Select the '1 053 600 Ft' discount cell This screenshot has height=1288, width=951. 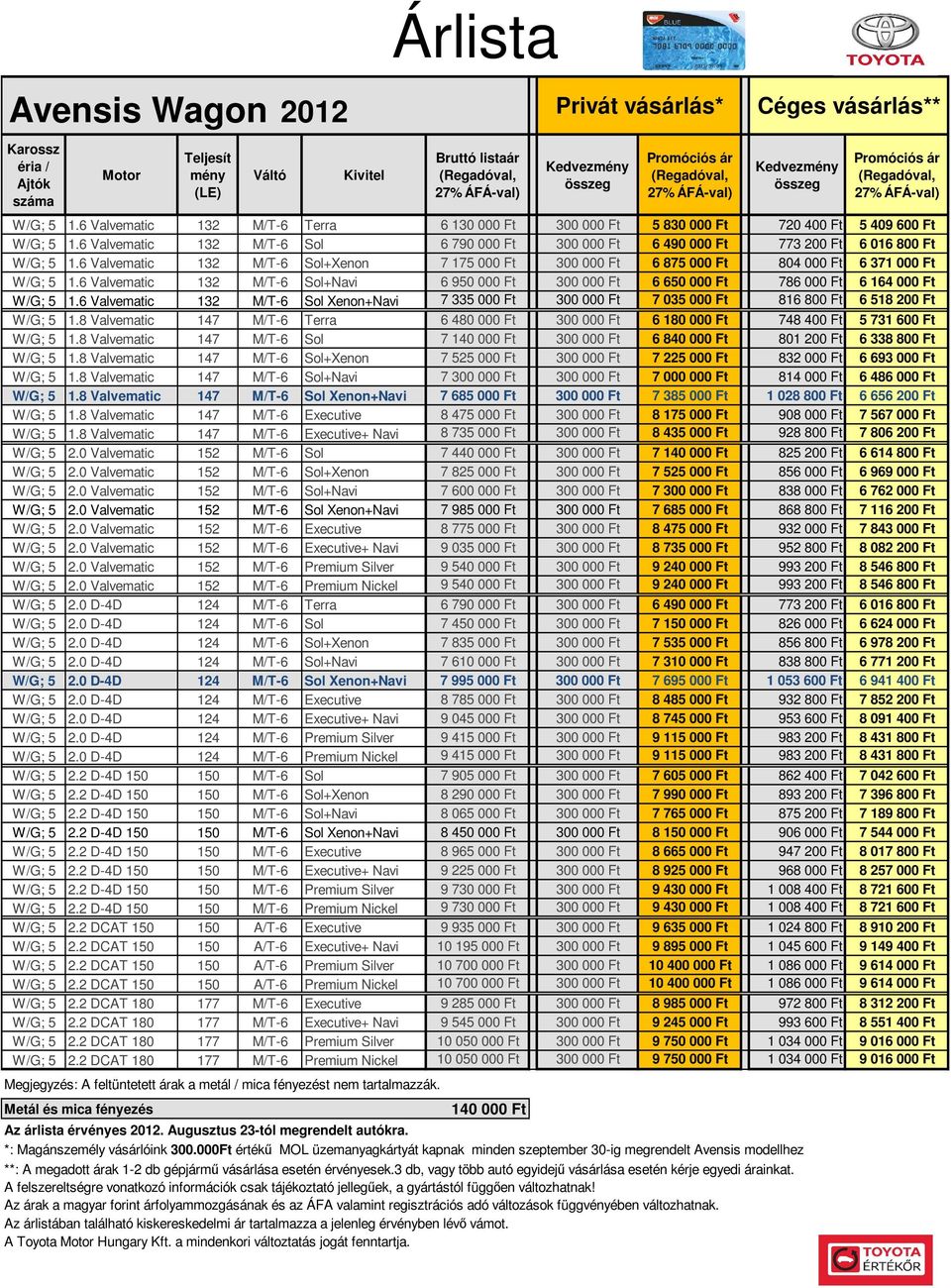coord(803,680)
